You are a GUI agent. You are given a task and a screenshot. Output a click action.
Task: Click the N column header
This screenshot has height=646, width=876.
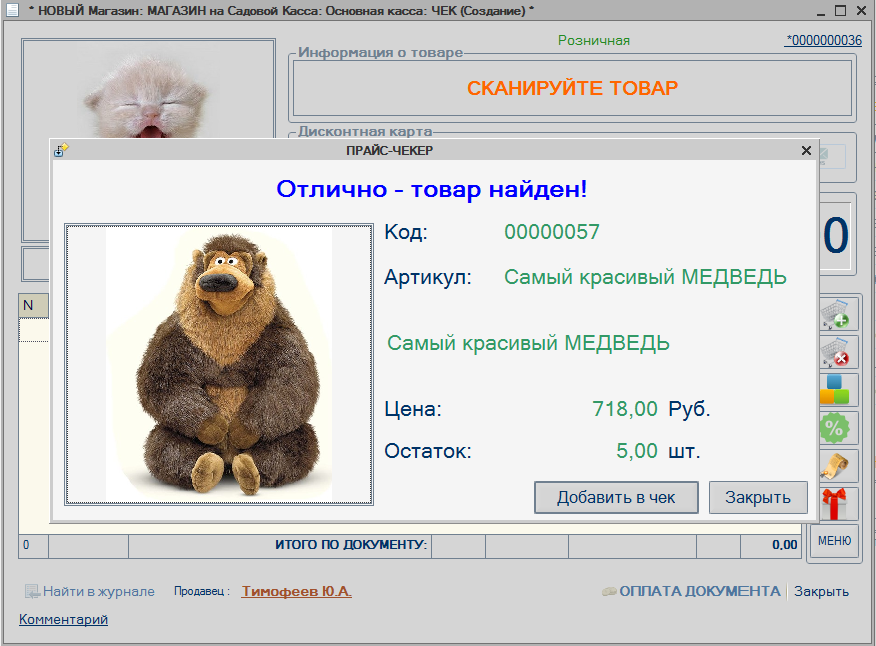[34, 305]
